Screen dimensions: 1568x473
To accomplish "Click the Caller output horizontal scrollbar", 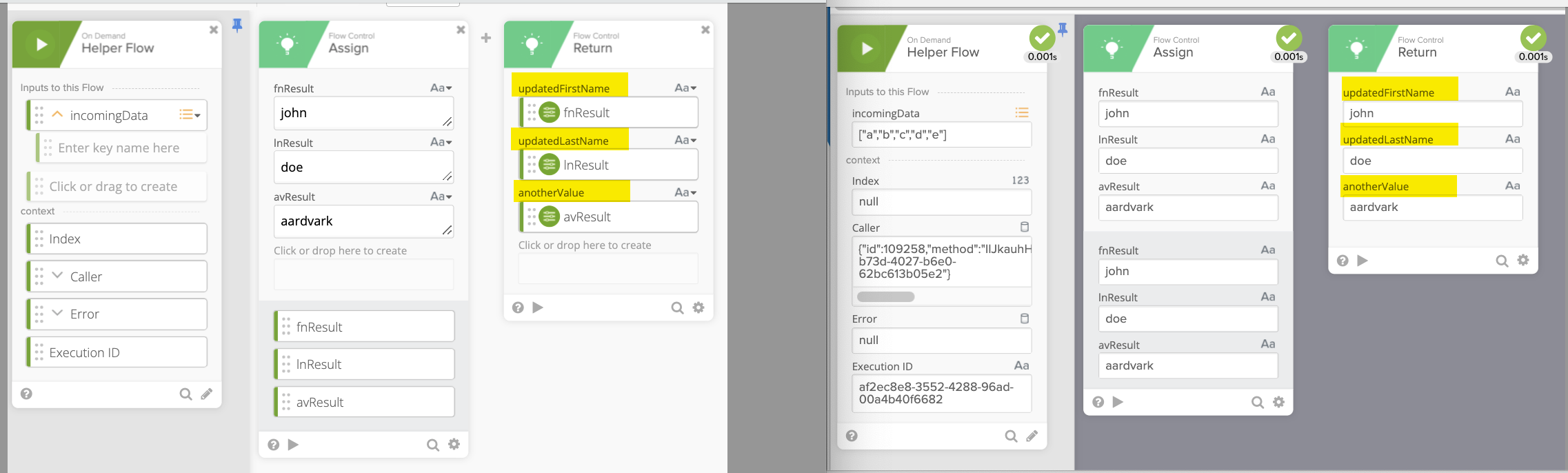I will [885, 297].
